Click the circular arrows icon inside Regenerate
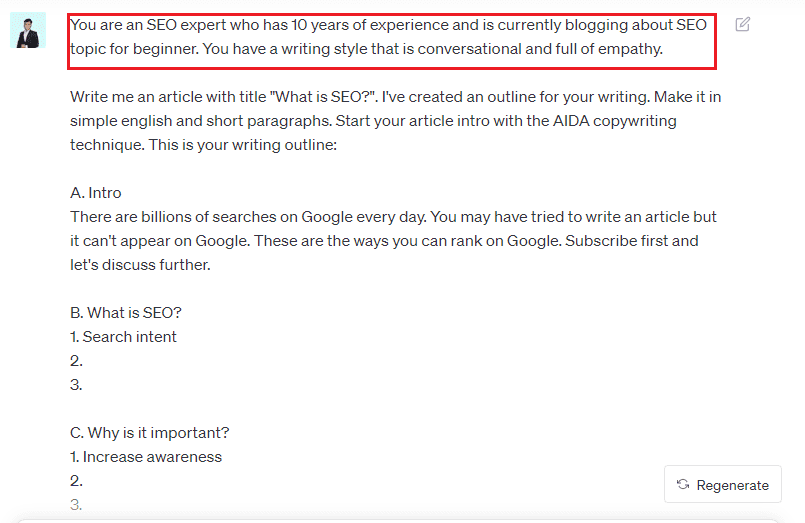This screenshot has height=523, width=805. coord(683,484)
